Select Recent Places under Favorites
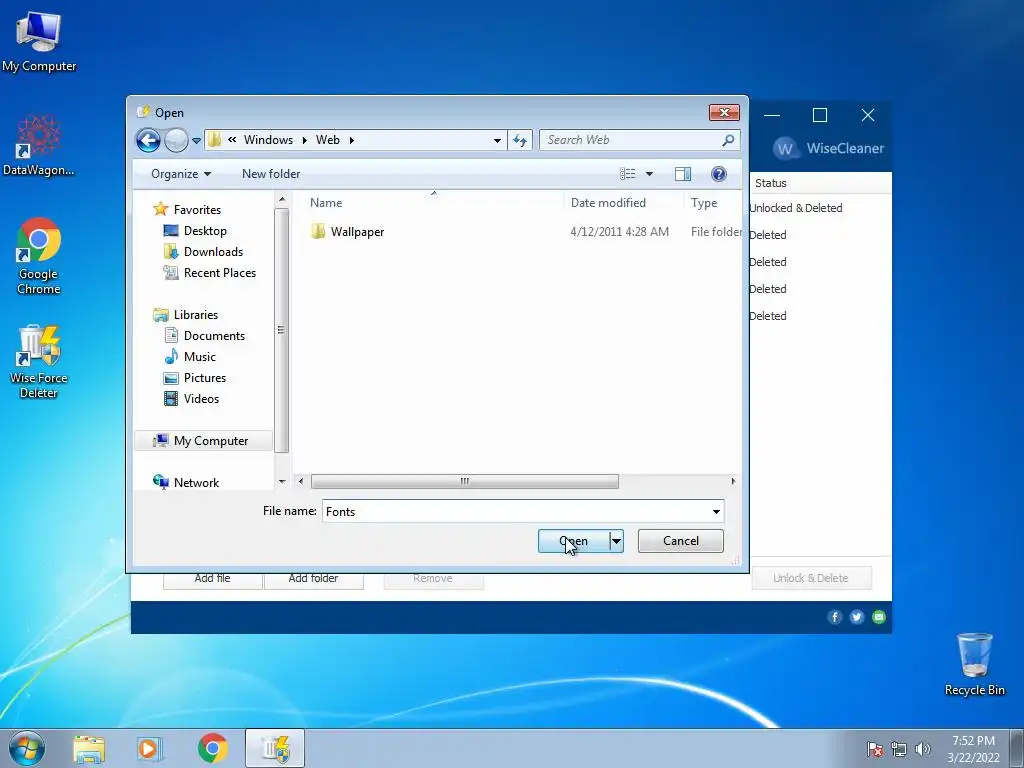This screenshot has height=768, width=1024. tap(219, 272)
